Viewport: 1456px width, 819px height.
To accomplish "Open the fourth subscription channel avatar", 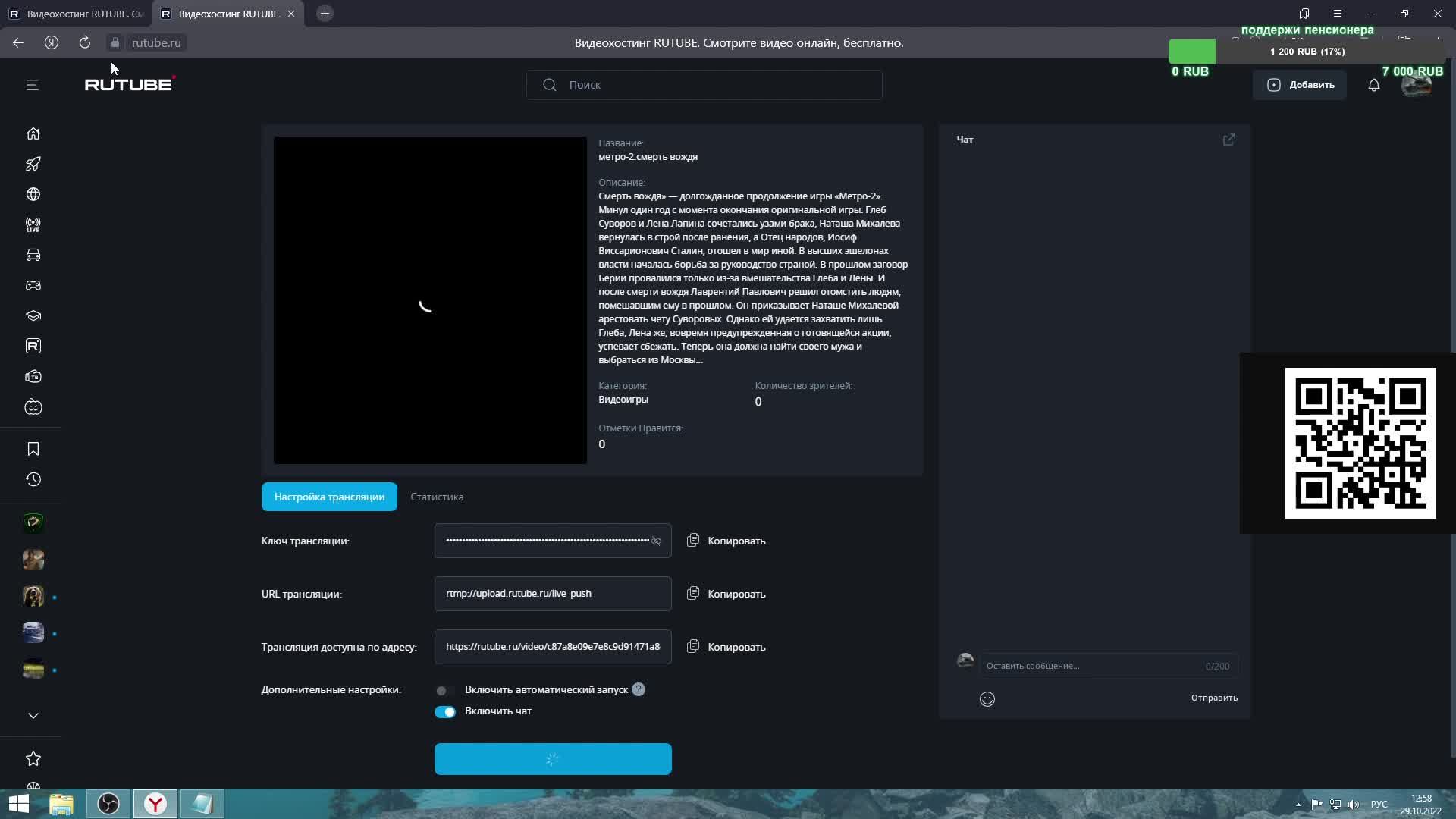I will coord(33,633).
